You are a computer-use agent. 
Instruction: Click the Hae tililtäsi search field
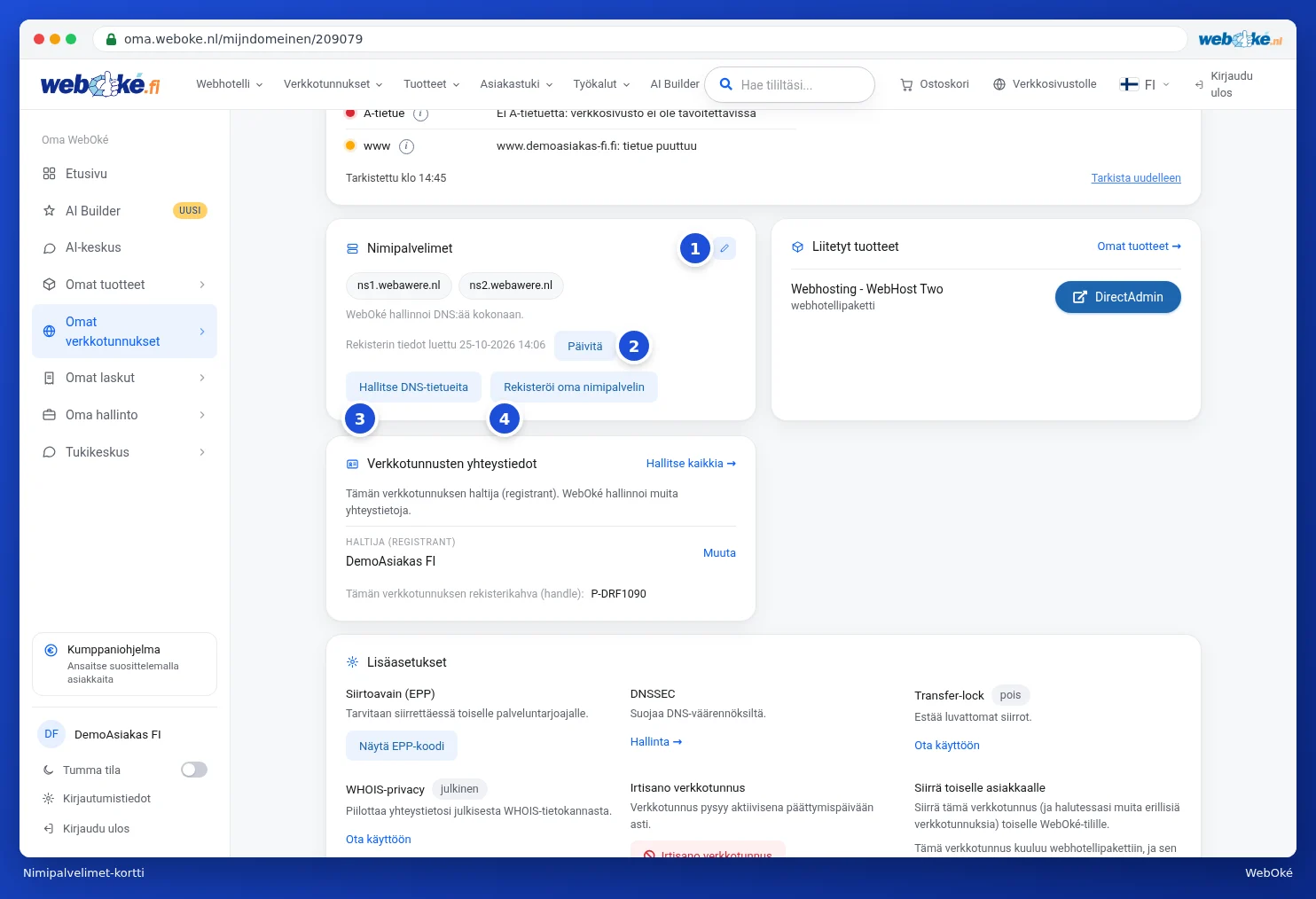click(x=789, y=84)
